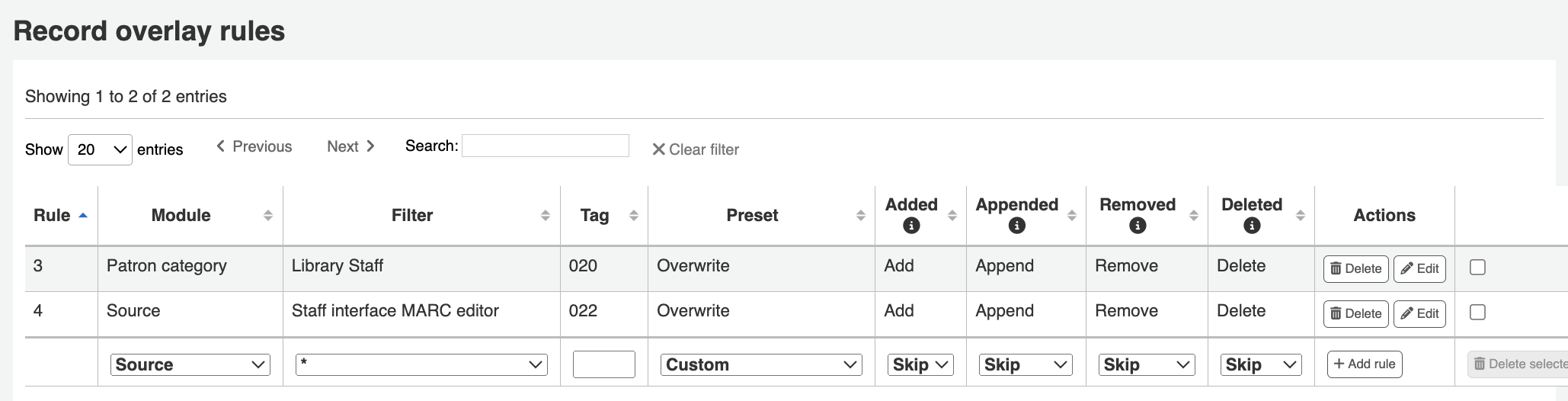Open the Show entries count dropdown

point(100,149)
